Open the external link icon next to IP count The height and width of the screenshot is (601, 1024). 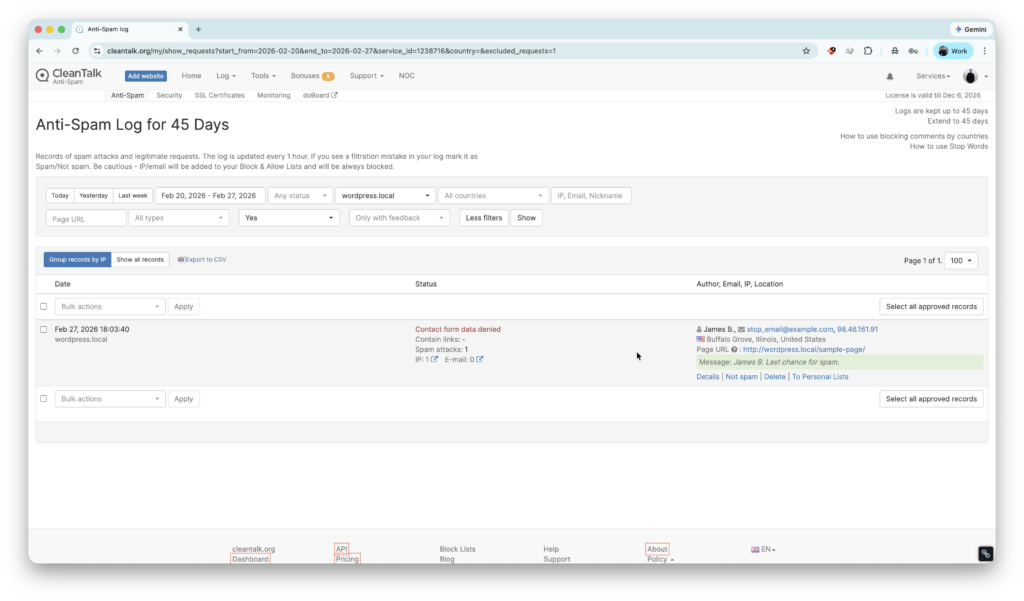(435, 358)
